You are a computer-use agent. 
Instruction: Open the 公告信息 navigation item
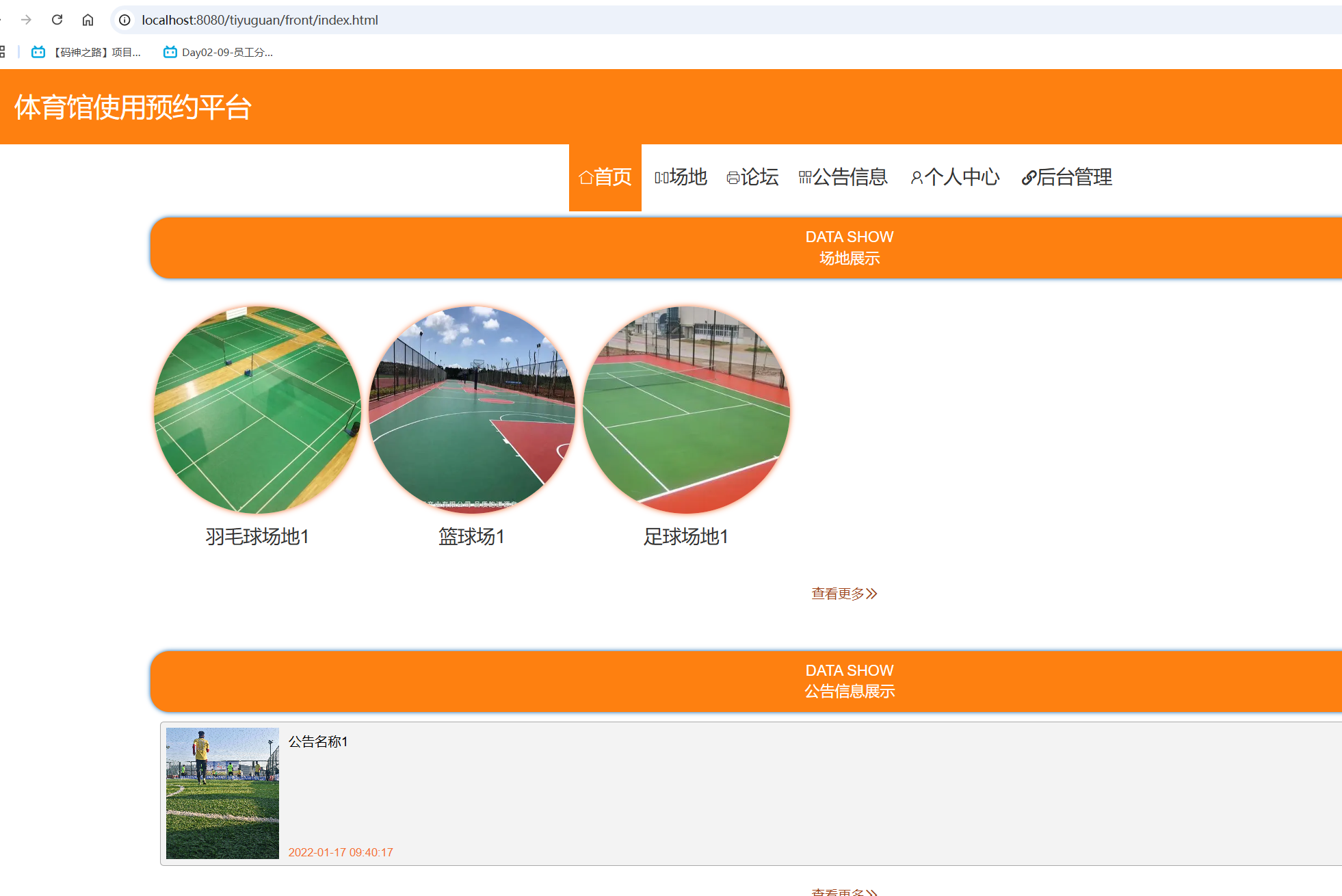pos(843,177)
